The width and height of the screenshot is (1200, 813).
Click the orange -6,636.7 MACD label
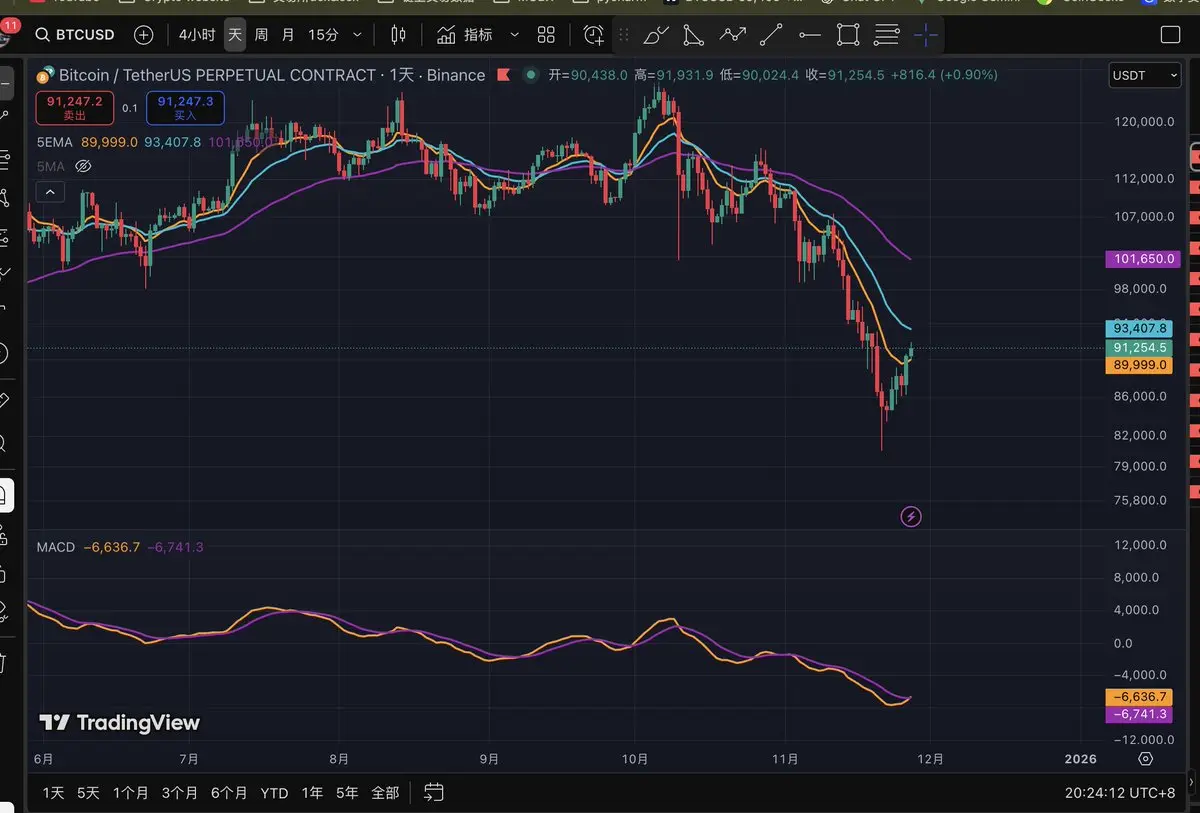[1139, 697]
